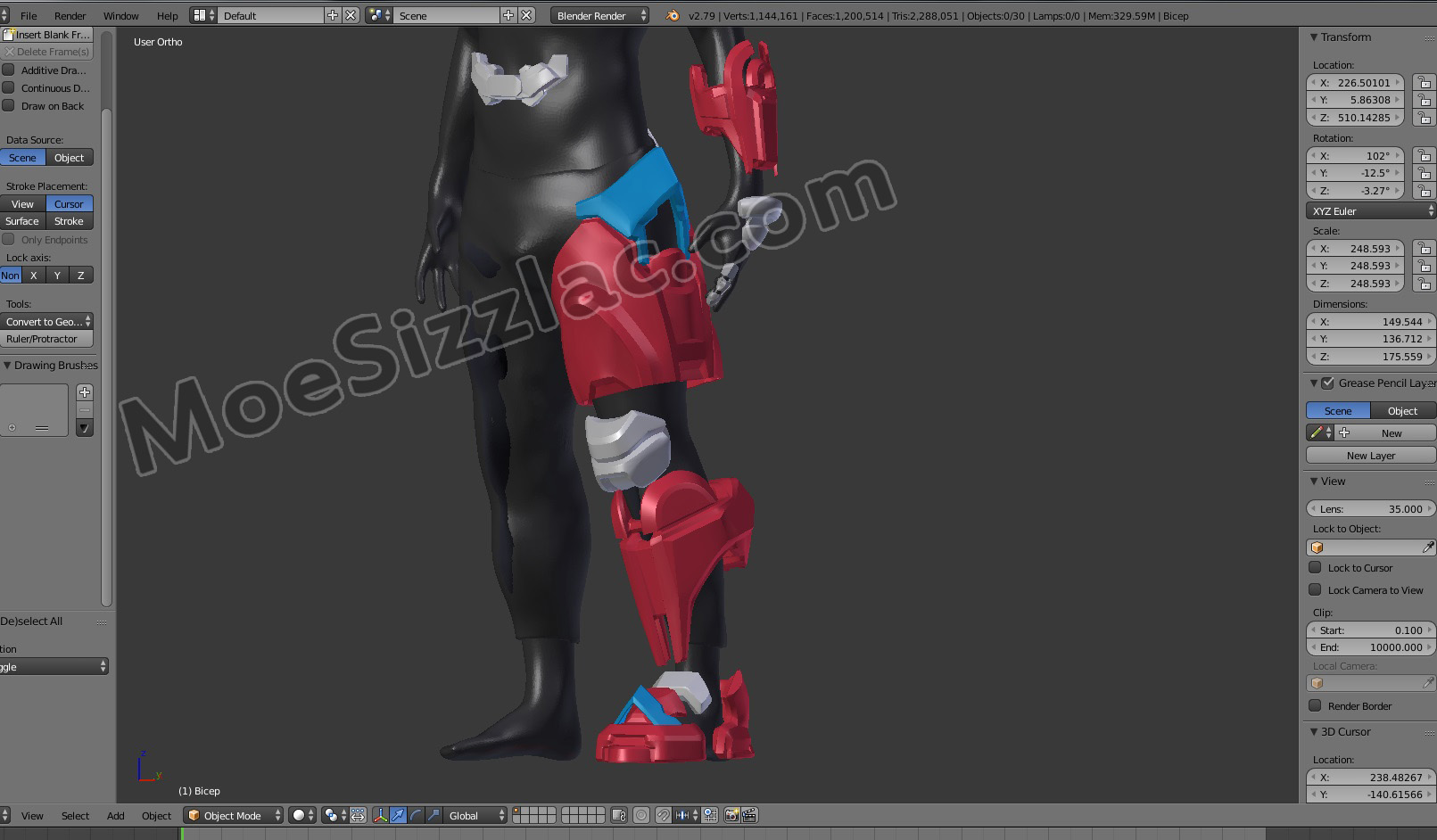
Task: Click the New Layer button
Action: tap(1371, 456)
